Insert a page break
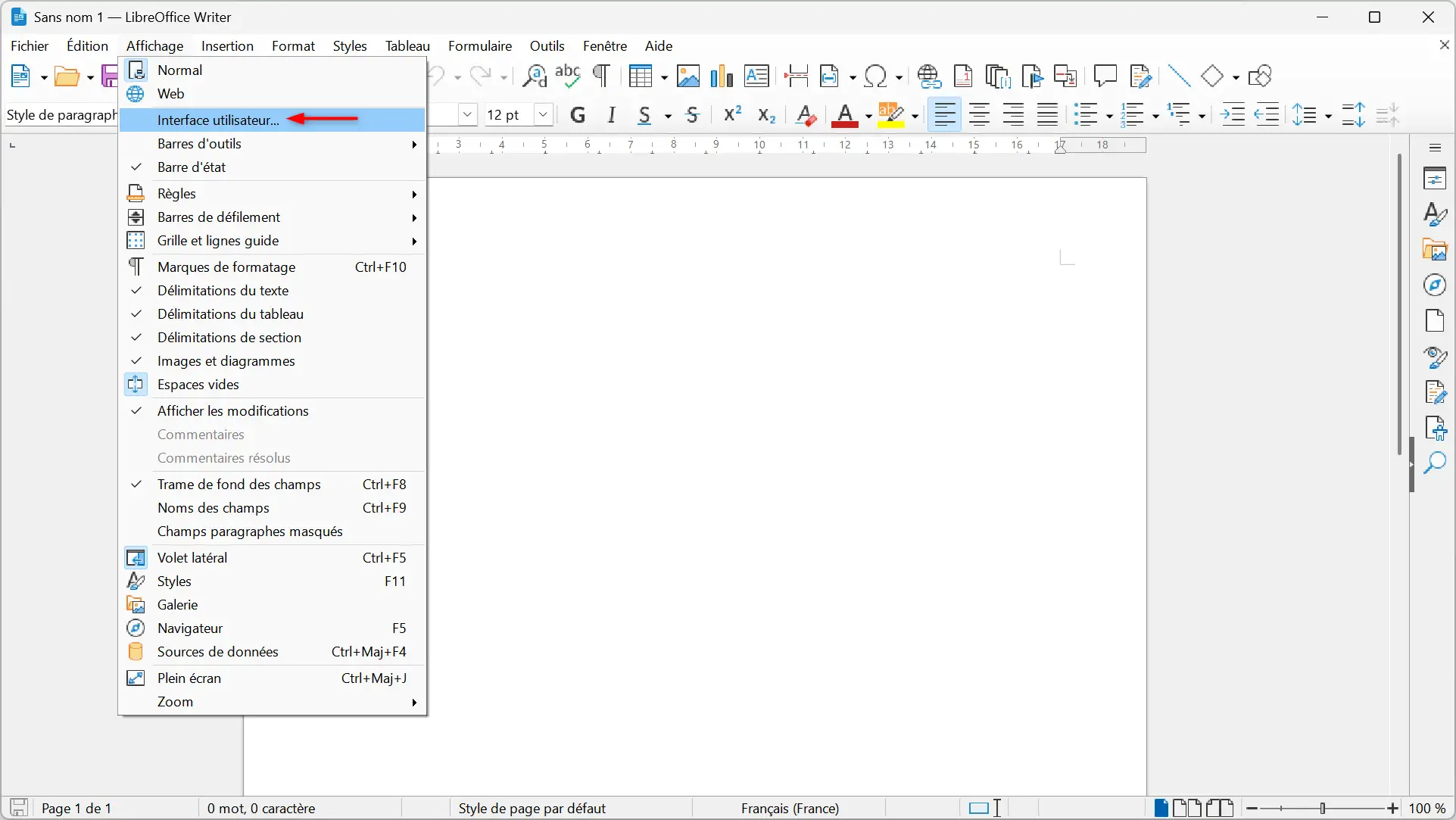Screen dimensions: 1456x820 [796, 76]
